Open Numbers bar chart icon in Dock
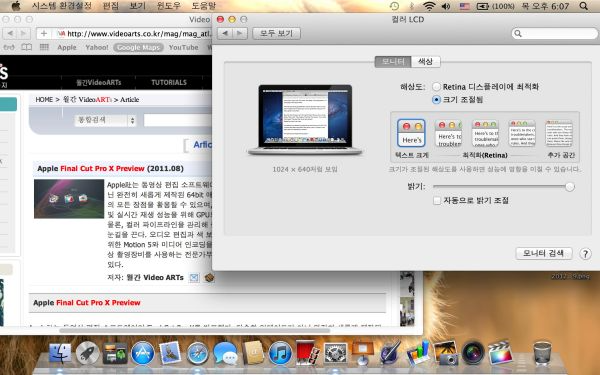 [417, 352]
